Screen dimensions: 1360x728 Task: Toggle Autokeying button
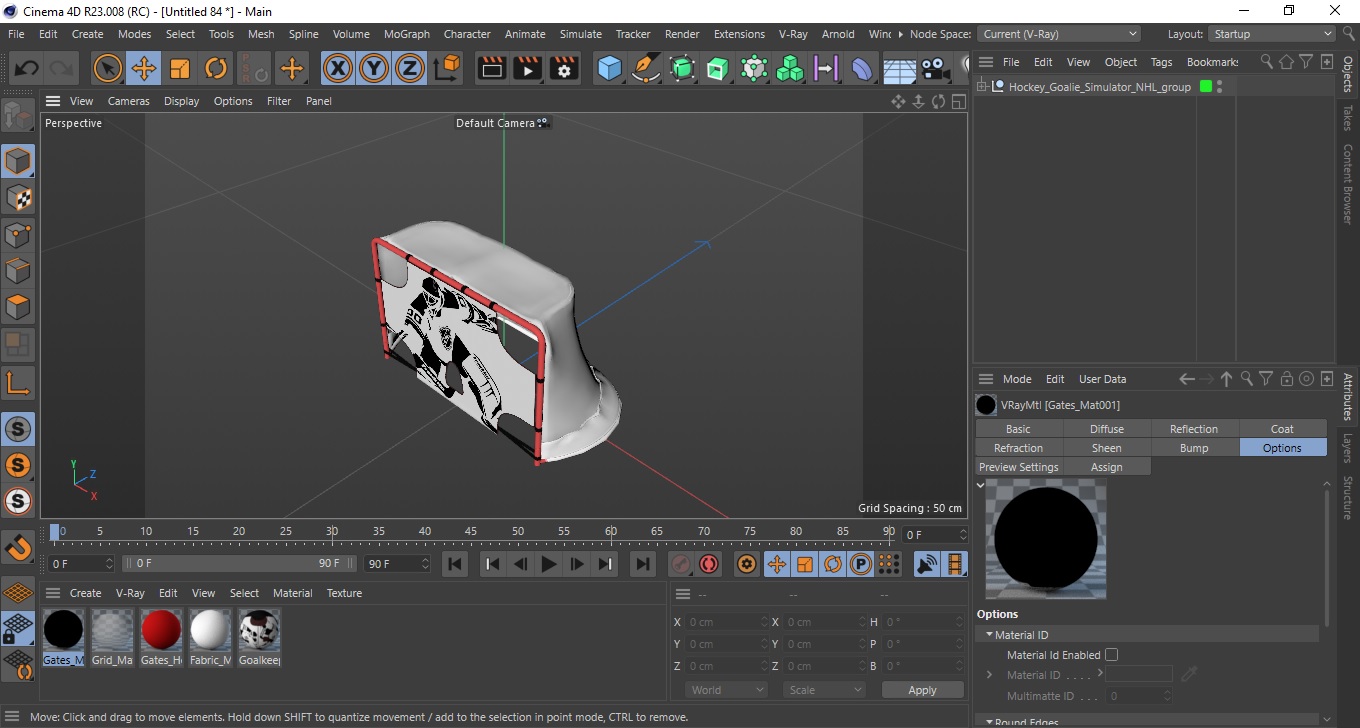[x=709, y=564]
